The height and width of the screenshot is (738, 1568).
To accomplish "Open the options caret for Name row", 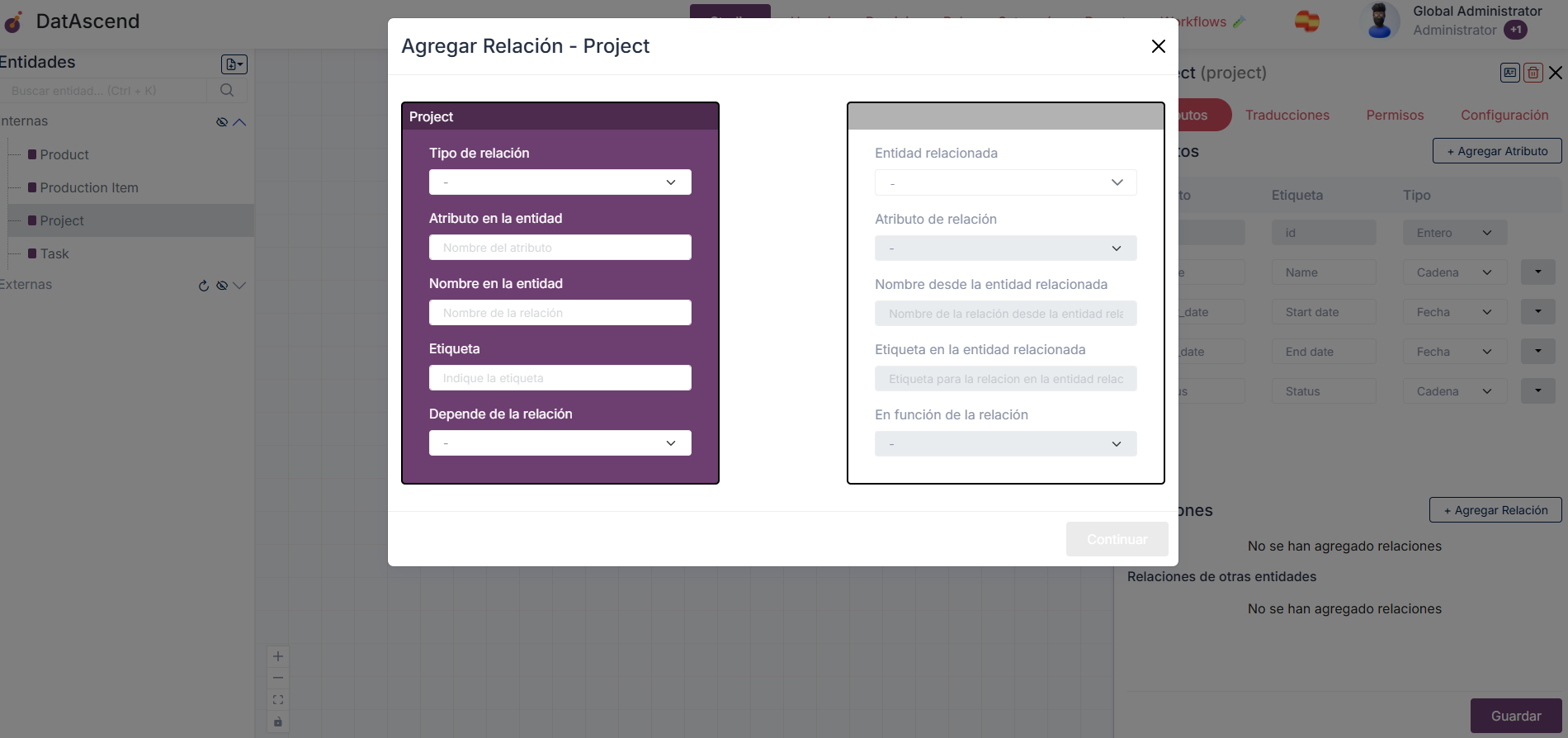I will point(1538,272).
